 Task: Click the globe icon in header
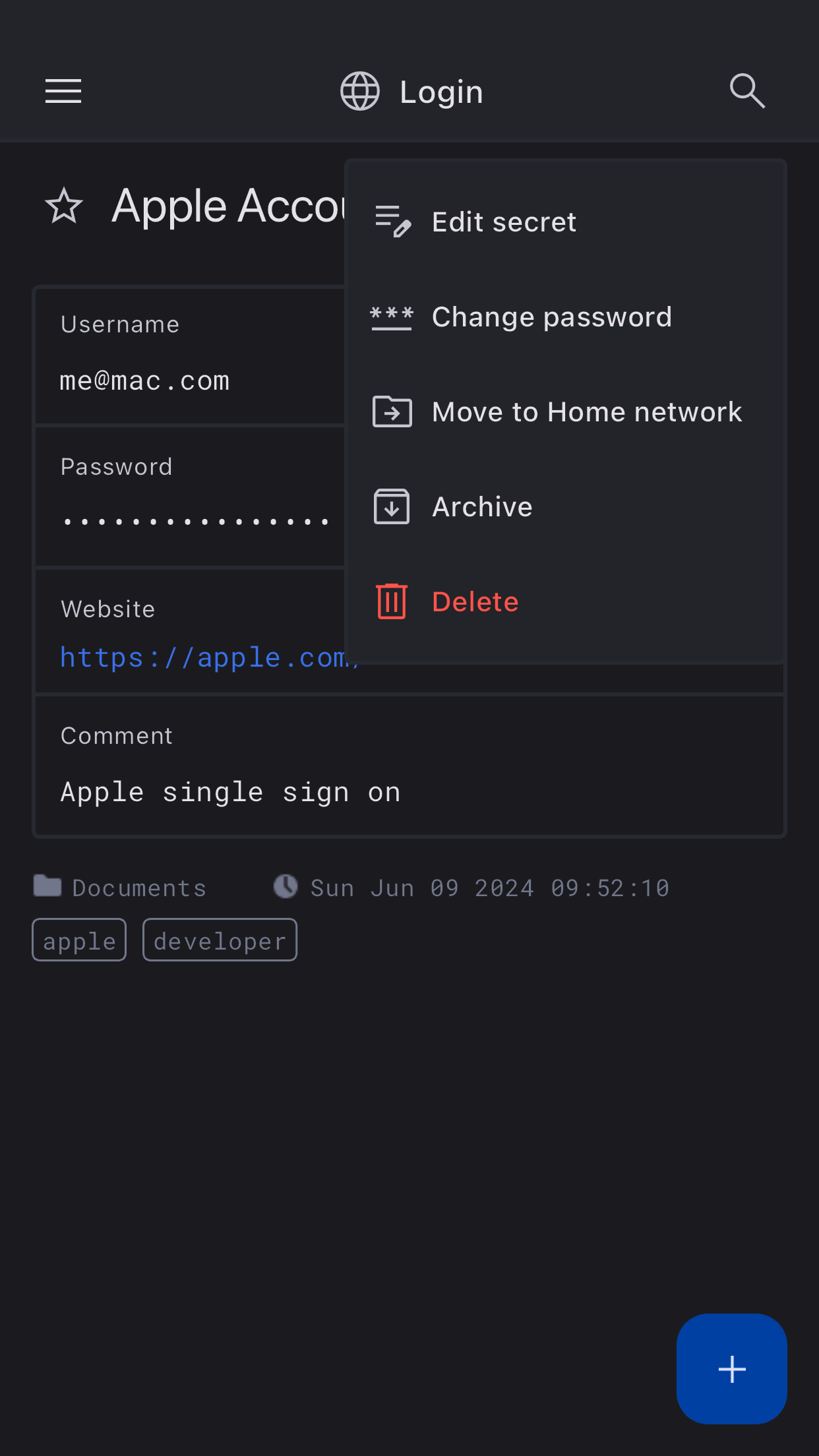pyautogui.click(x=360, y=91)
